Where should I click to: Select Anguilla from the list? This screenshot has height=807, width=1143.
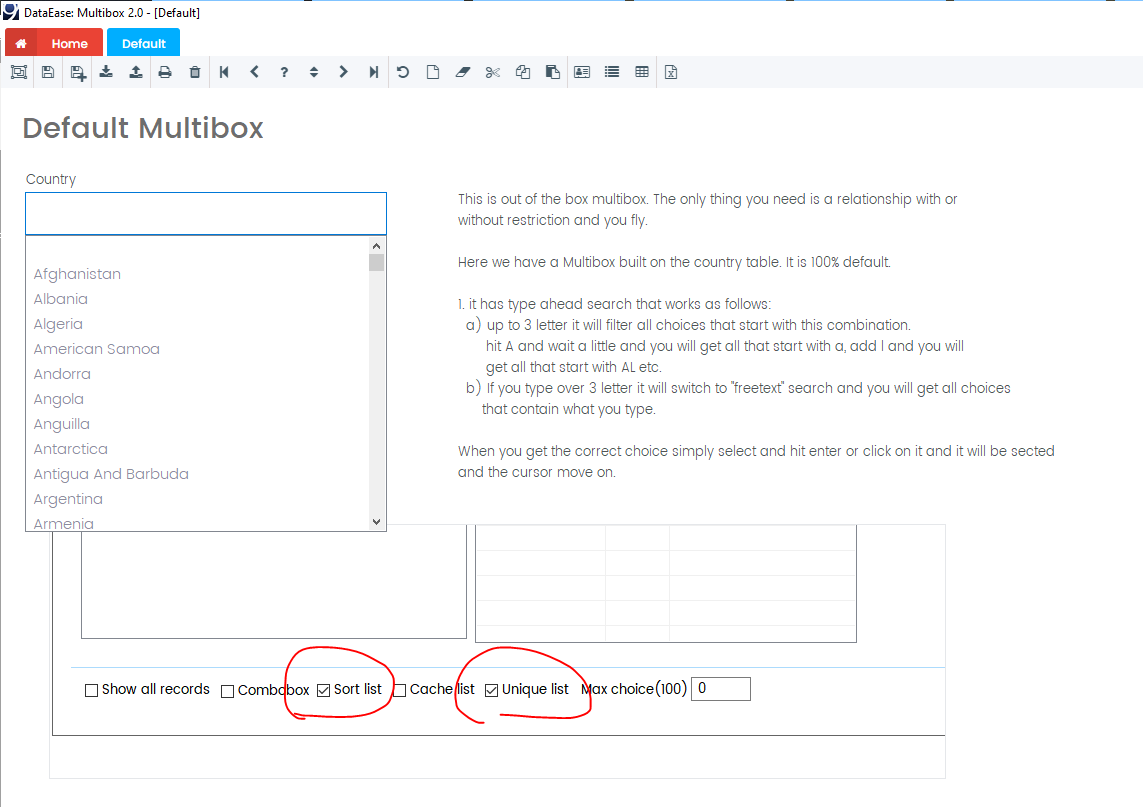pos(61,424)
